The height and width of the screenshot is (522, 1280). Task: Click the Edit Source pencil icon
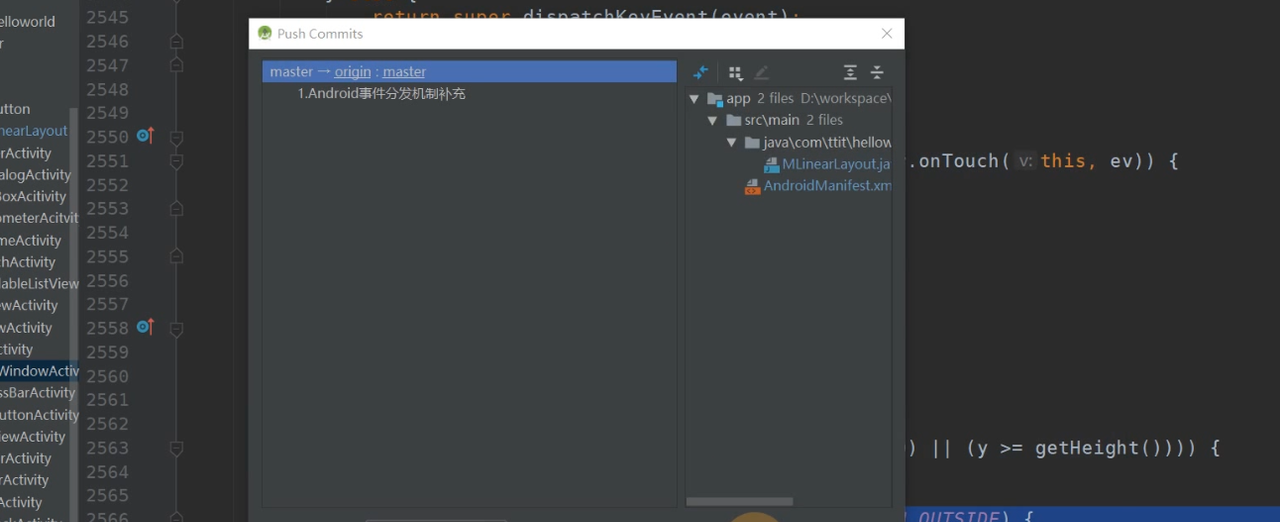coord(762,73)
